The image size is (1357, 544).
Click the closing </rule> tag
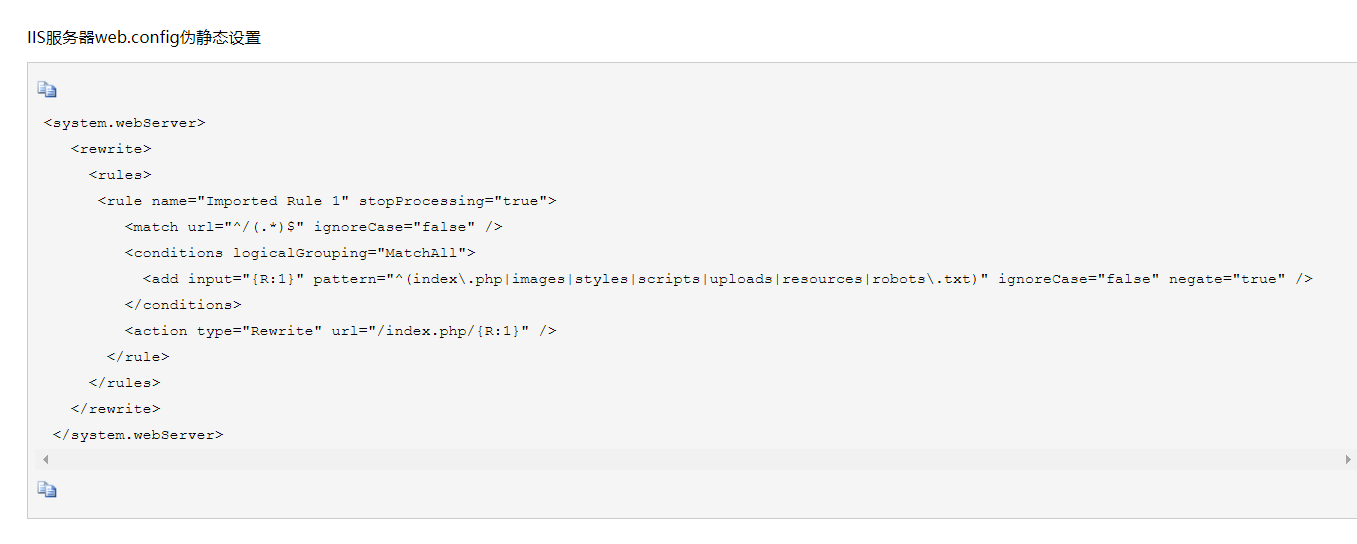click(x=138, y=357)
